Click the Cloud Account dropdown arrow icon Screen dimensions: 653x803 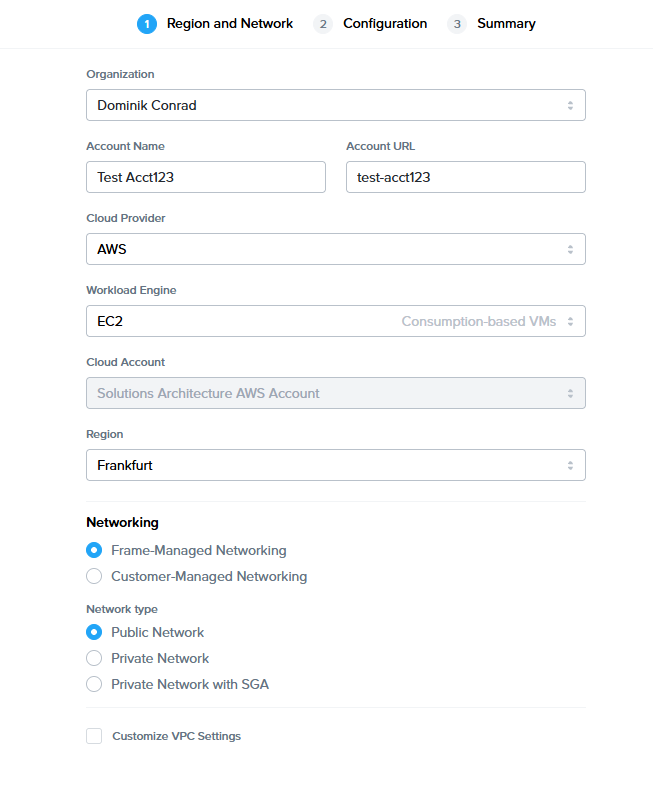[570, 393]
